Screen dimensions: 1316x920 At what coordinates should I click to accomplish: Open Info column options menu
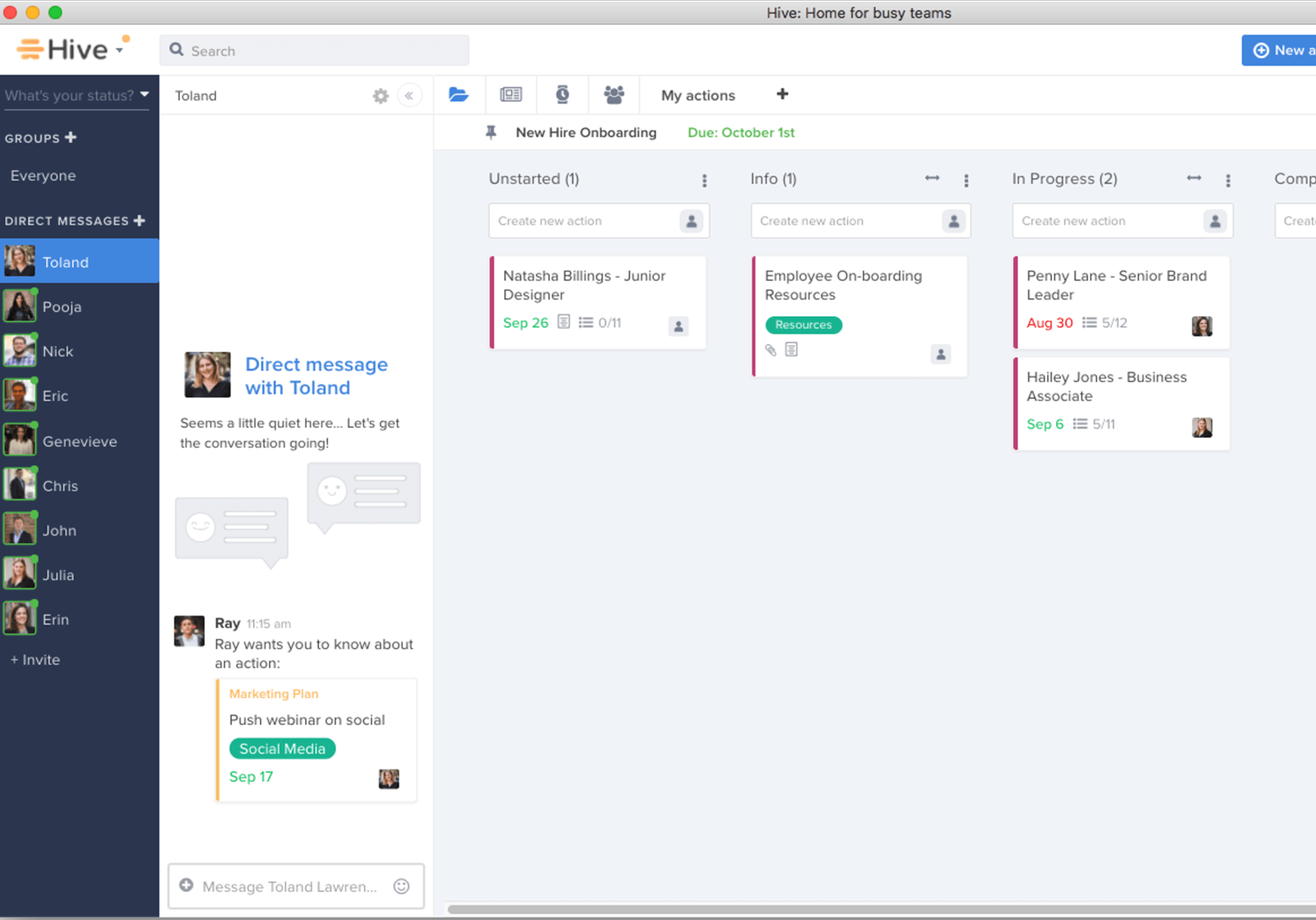coord(966,180)
